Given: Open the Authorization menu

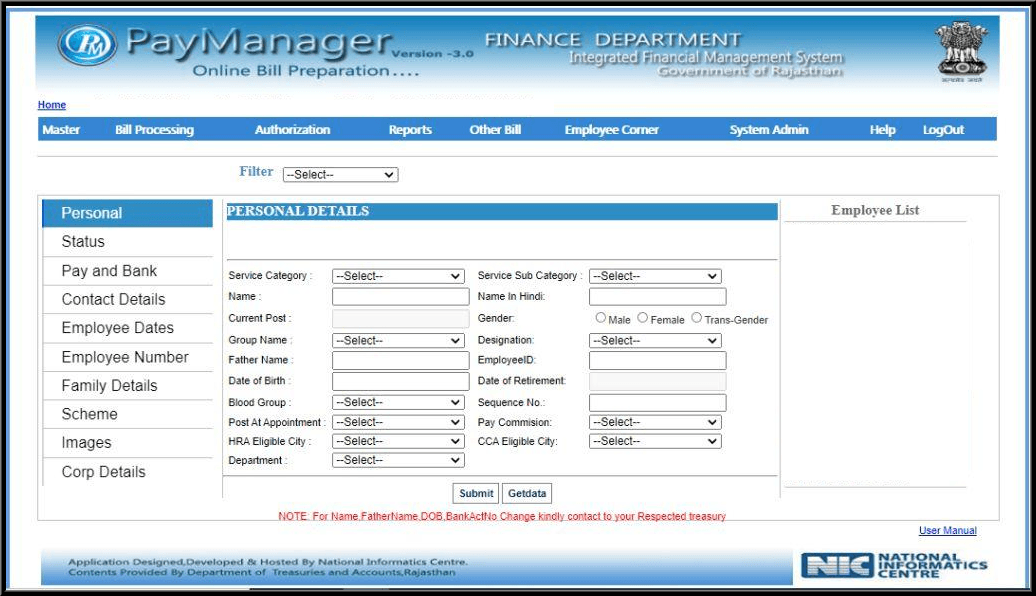Looking at the screenshot, I should pos(293,130).
